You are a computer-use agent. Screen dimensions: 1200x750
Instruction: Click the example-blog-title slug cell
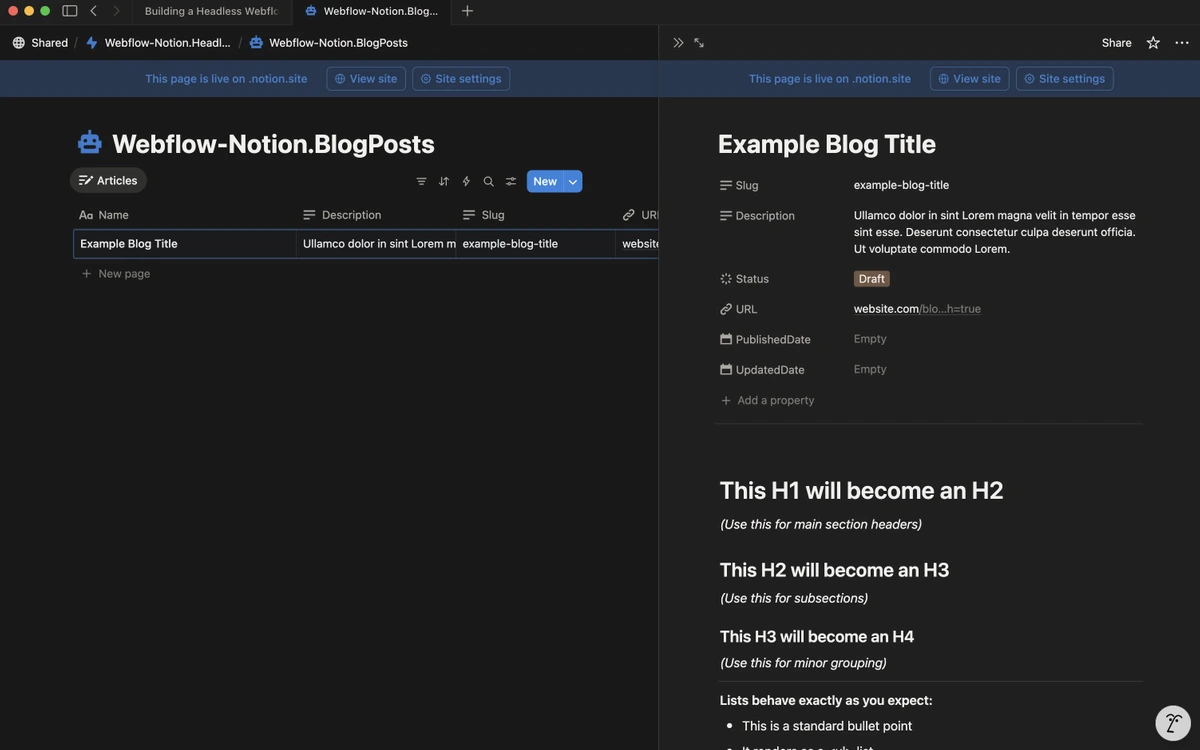tap(536, 244)
